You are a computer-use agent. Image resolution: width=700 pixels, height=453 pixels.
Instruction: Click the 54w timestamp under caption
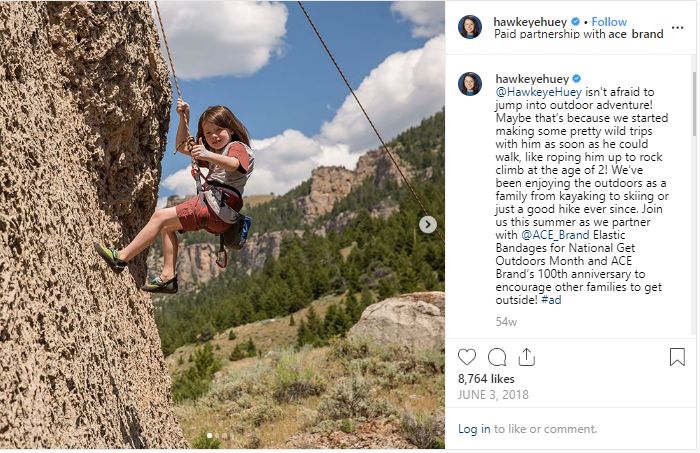(506, 322)
